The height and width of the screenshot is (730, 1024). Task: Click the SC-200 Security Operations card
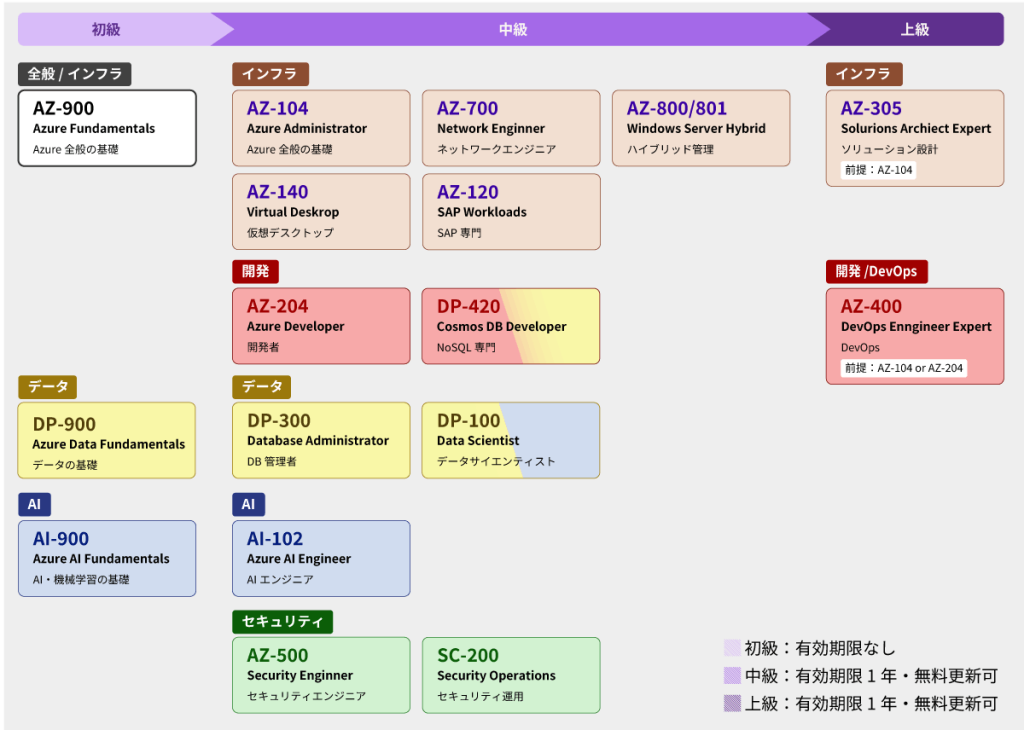click(x=511, y=675)
